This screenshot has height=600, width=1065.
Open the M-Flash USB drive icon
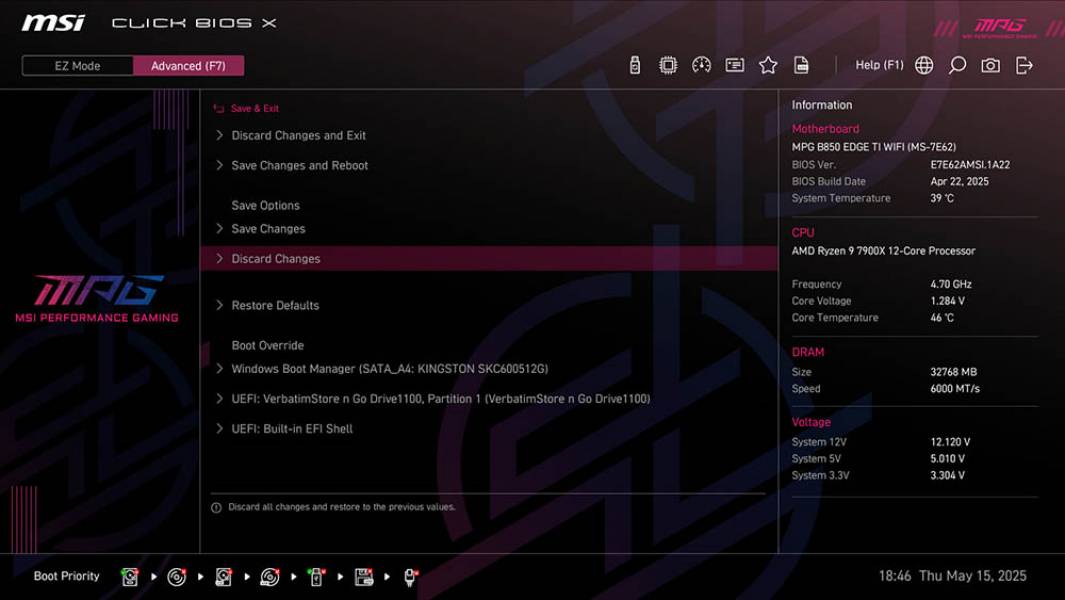click(x=634, y=65)
